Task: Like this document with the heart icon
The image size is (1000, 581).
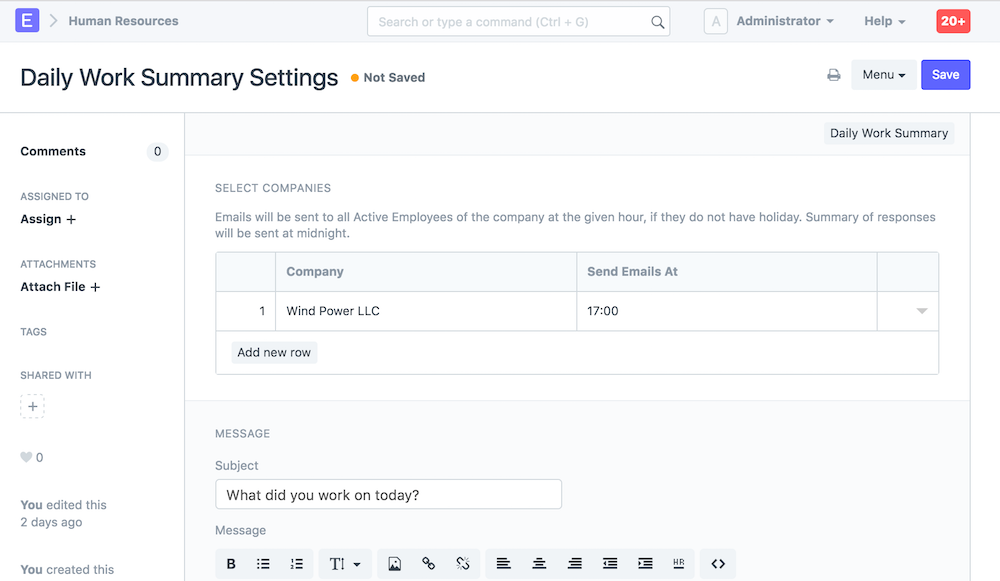Action: tap(27, 458)
